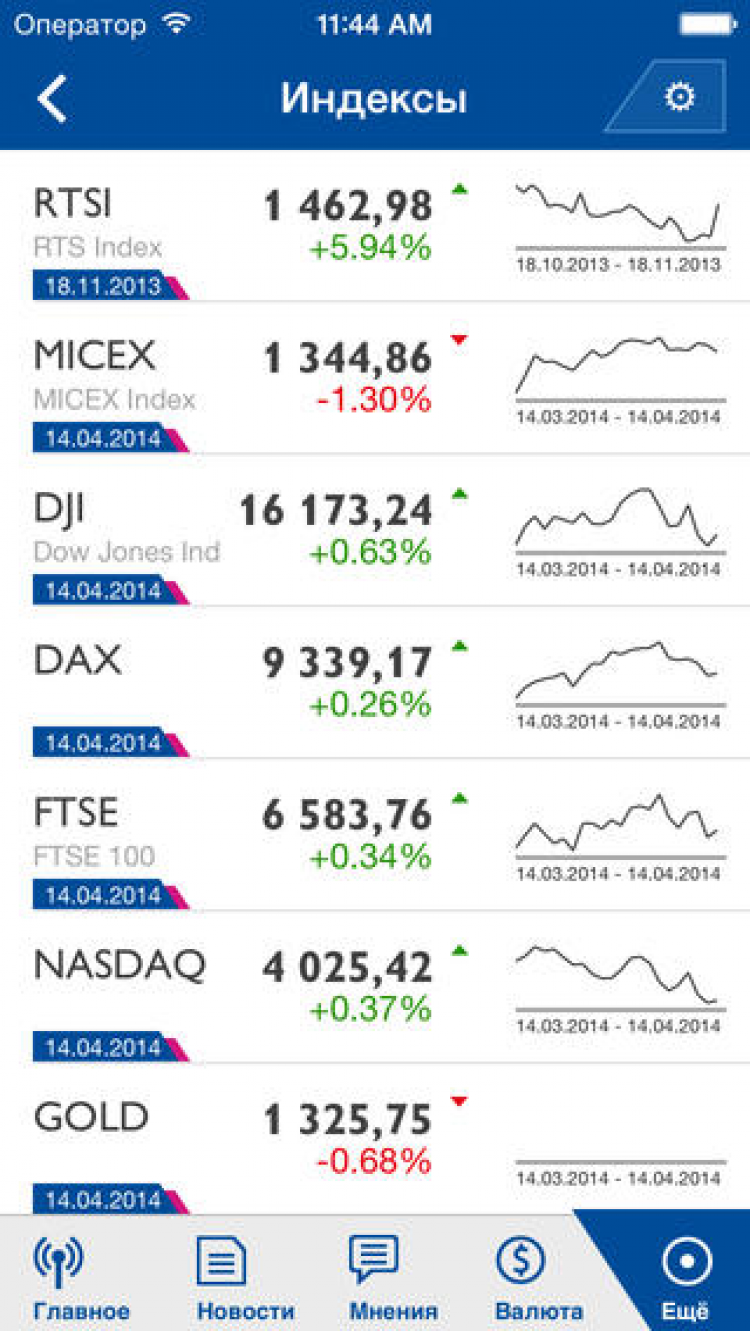Click the MICEX trend chart
750x1331 pixels.
pyautogui.click(x=618, y=366)
